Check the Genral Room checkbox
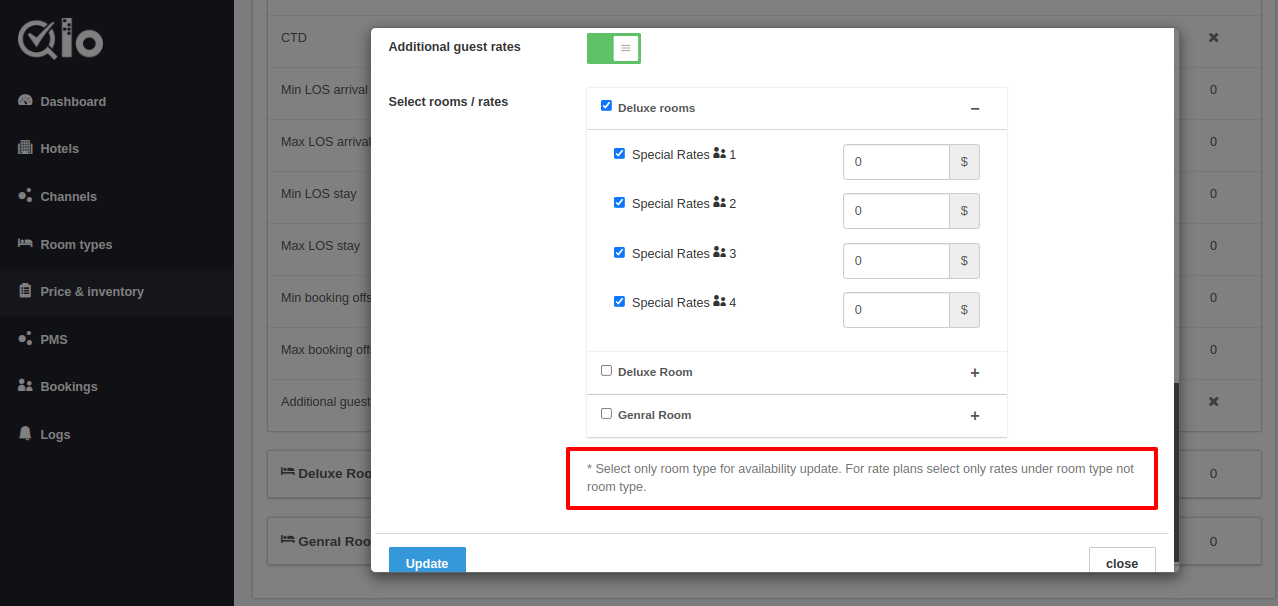 click(606, 413)
